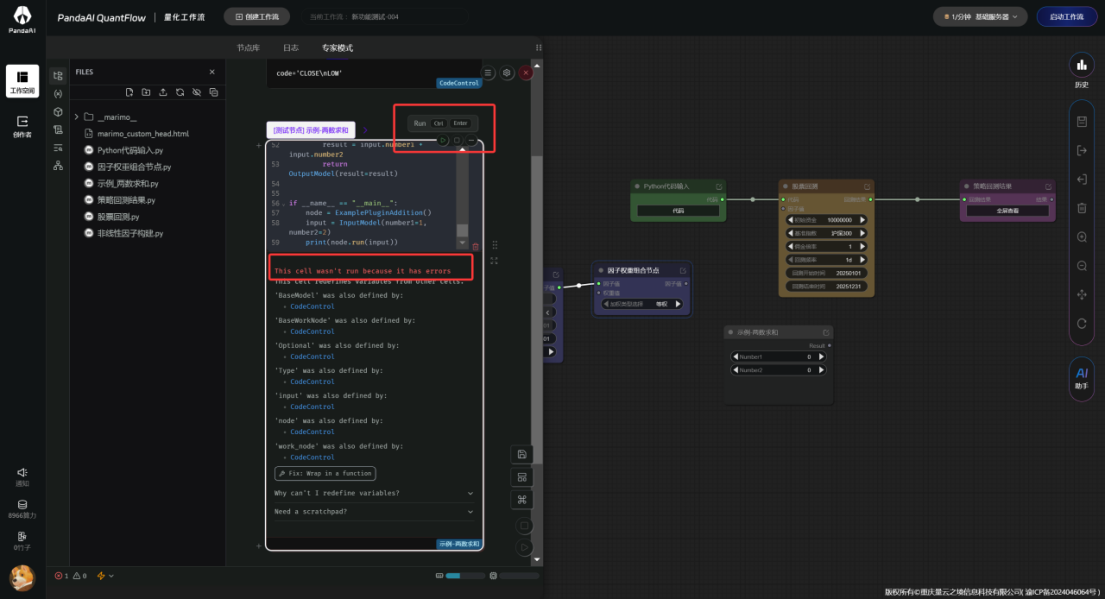Select the [测试节点] 示例-两数求和 tab

pos(311,130)
